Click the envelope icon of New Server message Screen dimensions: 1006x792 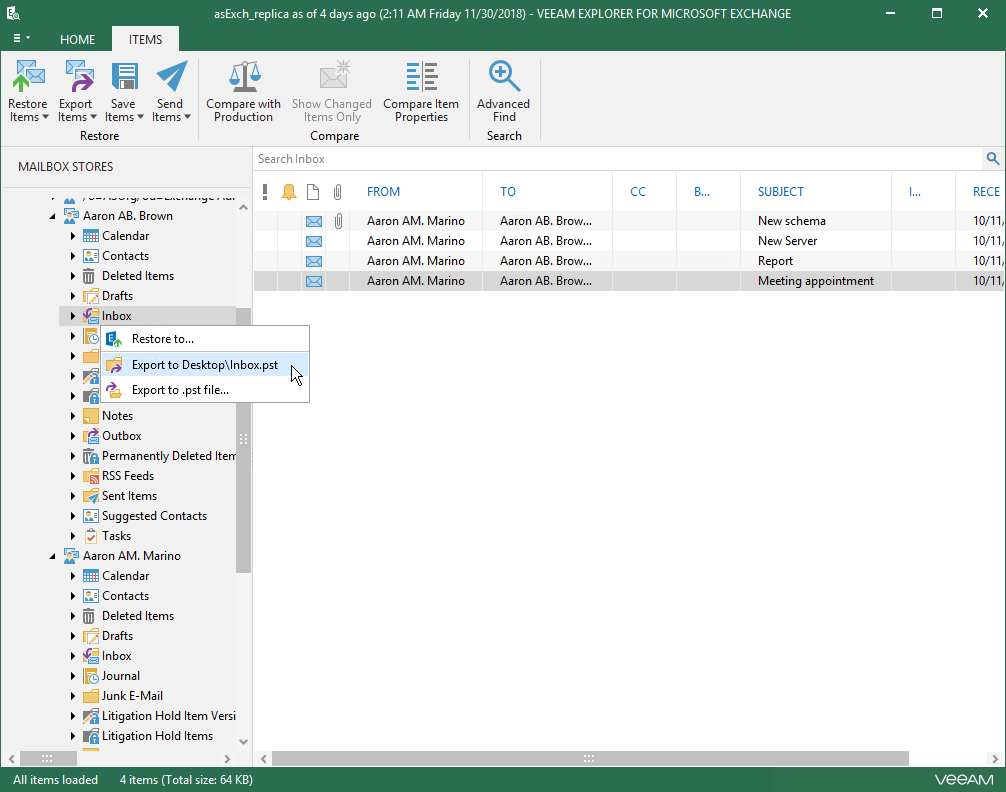click(x=314, y=241)
